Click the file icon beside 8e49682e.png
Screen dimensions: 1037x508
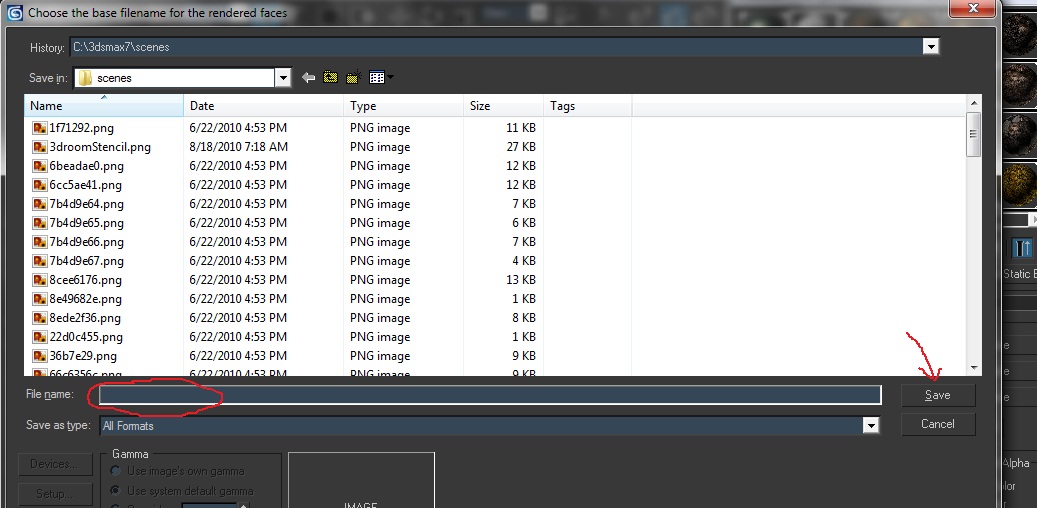coord(40,299)
